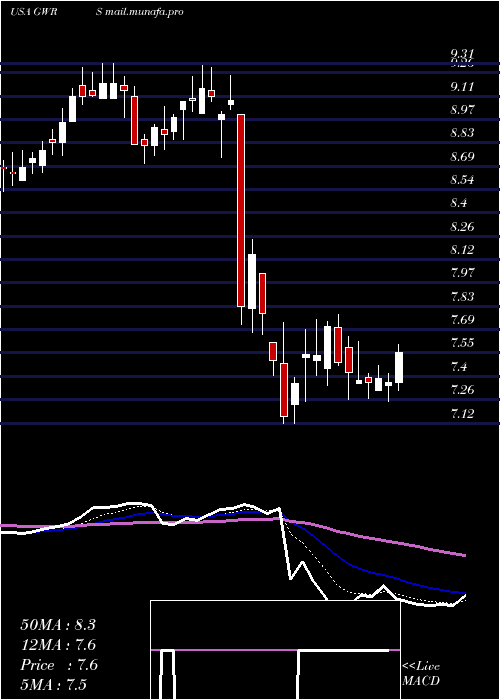
Task: Click the 8.26 price axis label
Action: pyautogui.click(x=462, y=226)
